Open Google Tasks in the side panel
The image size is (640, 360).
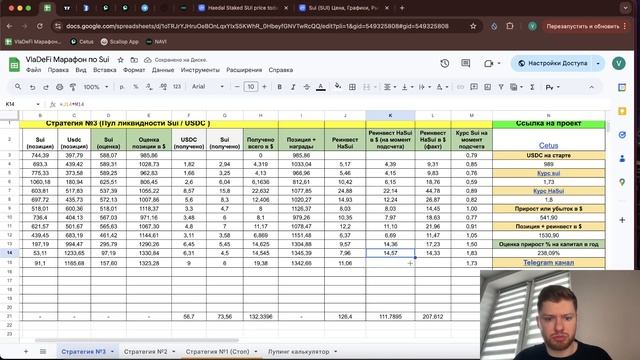coord(622,135)
